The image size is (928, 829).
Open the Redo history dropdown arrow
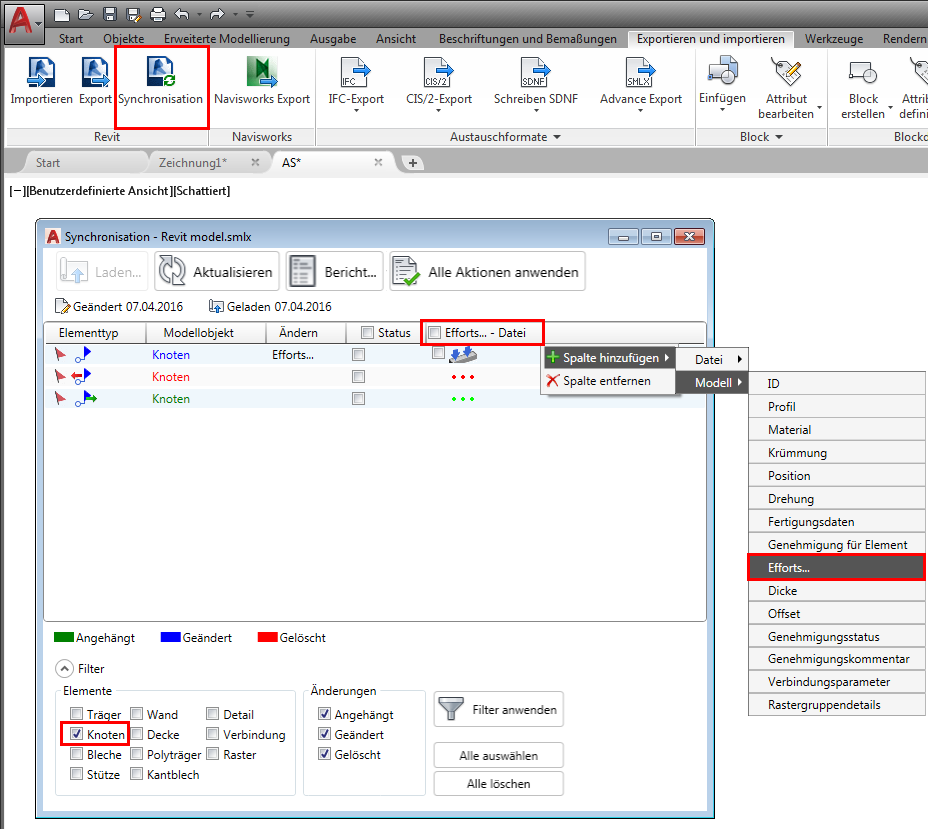235,14
